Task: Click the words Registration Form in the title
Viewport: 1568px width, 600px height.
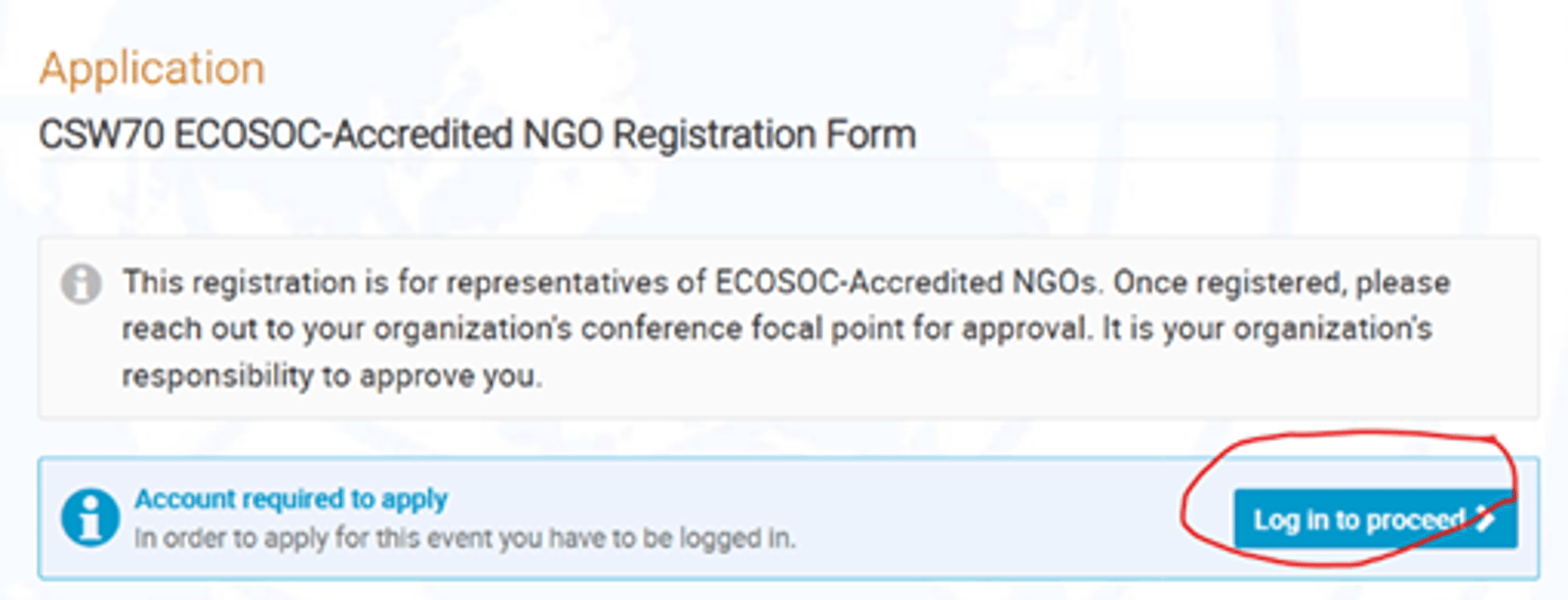Action: point(764,134)
